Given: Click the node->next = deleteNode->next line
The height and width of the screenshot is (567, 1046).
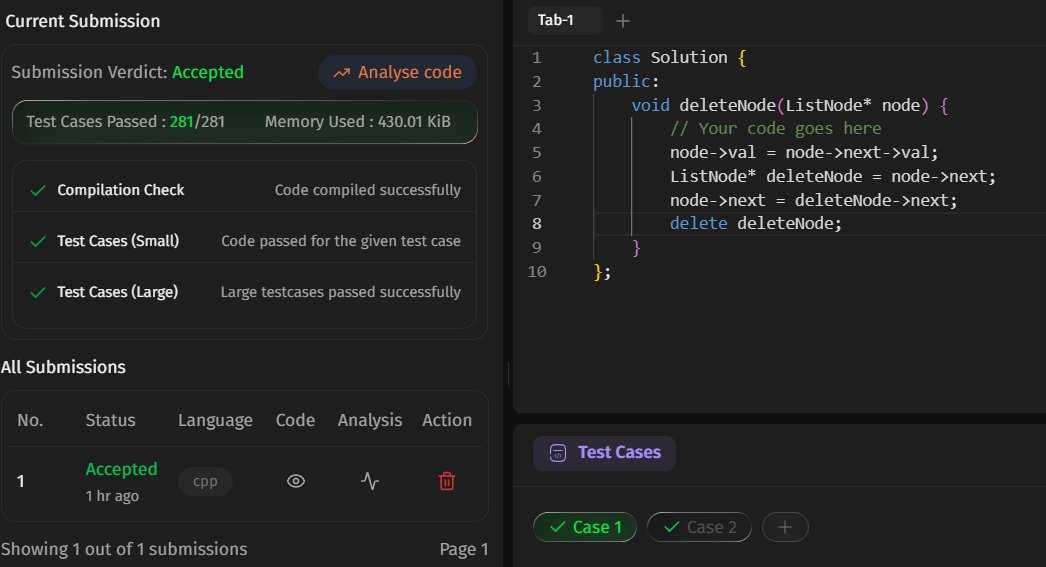Looking at the screenshot, I should click(813, 200).
